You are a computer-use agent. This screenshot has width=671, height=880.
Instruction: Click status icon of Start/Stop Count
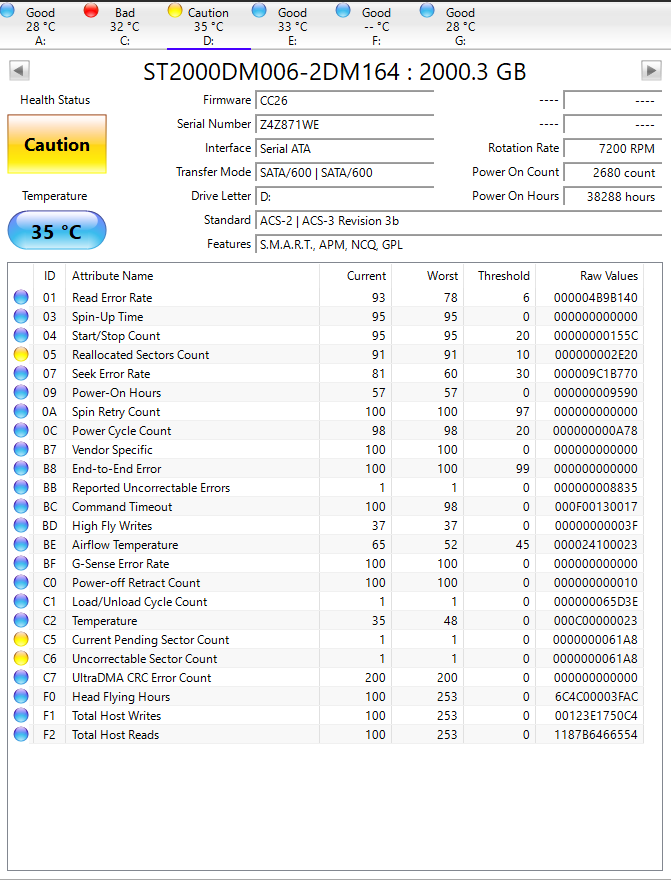tap(21, 336)
